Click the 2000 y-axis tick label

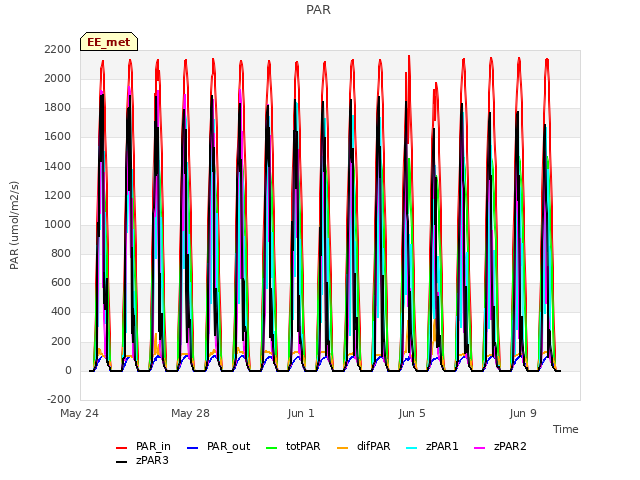coord(58,78)
